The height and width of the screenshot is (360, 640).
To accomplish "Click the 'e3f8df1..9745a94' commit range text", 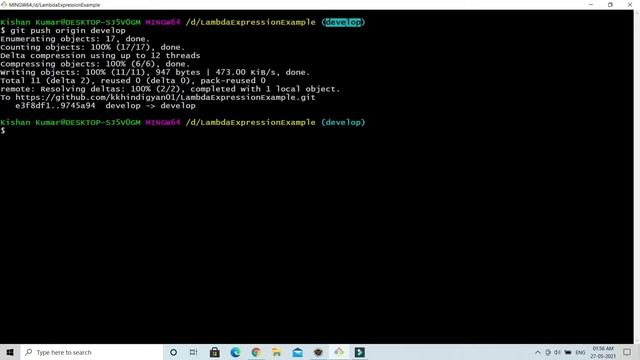I will tap(55, 106).
